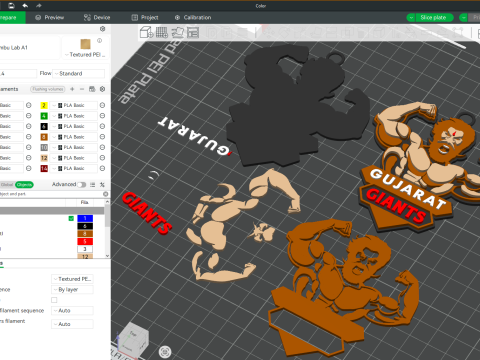Open the Device tab
The image size is (480, 360).
pyautogui.click(x=97, y=18)
